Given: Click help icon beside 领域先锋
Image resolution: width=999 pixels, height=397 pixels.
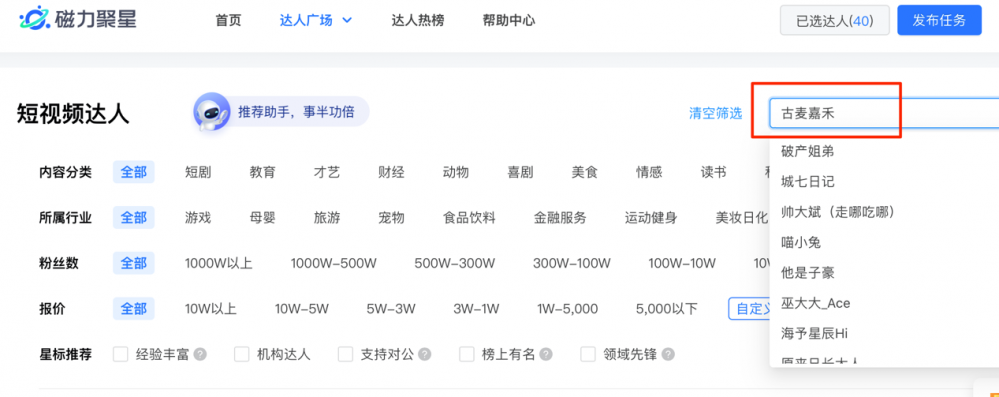Looking at the screenshot, I should (668, 354).
